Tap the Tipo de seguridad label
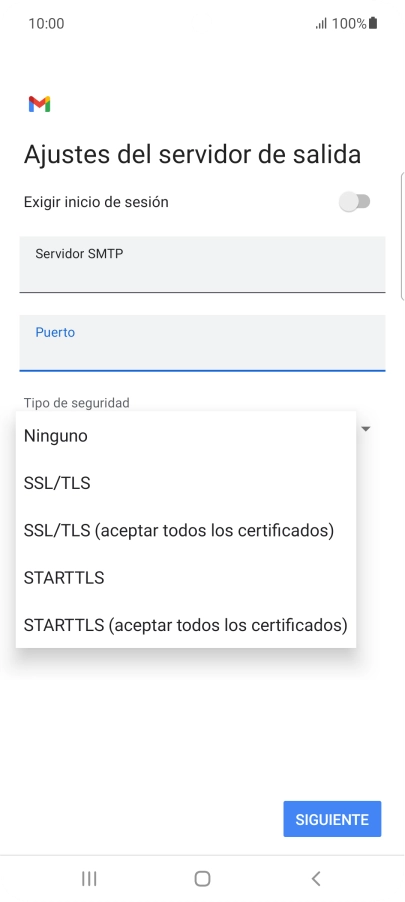The height and width of the screenshot is (902, 405). pos(77,403)
